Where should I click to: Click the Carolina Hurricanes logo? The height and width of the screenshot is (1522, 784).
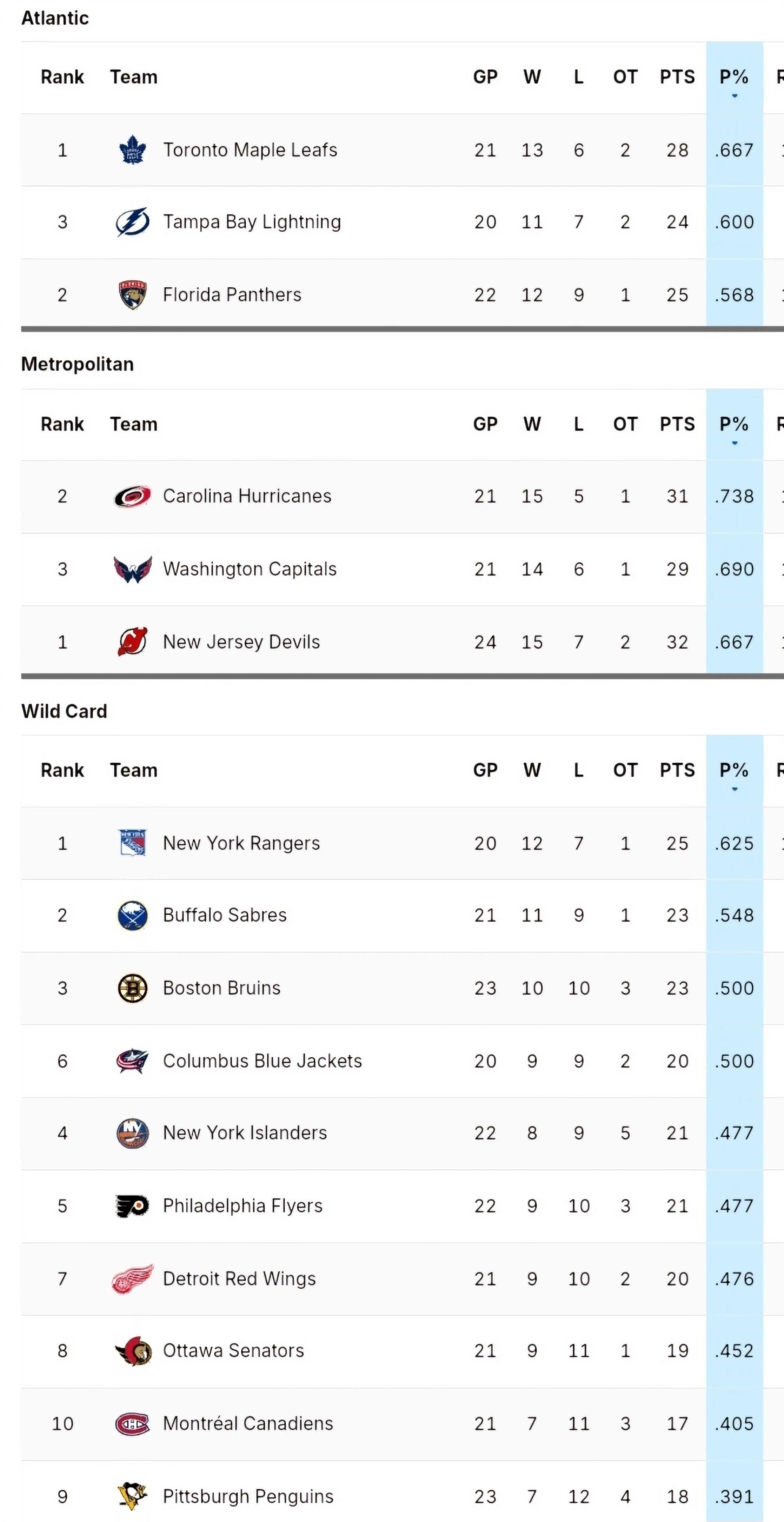pyautogui.click(x=133, y=496)
